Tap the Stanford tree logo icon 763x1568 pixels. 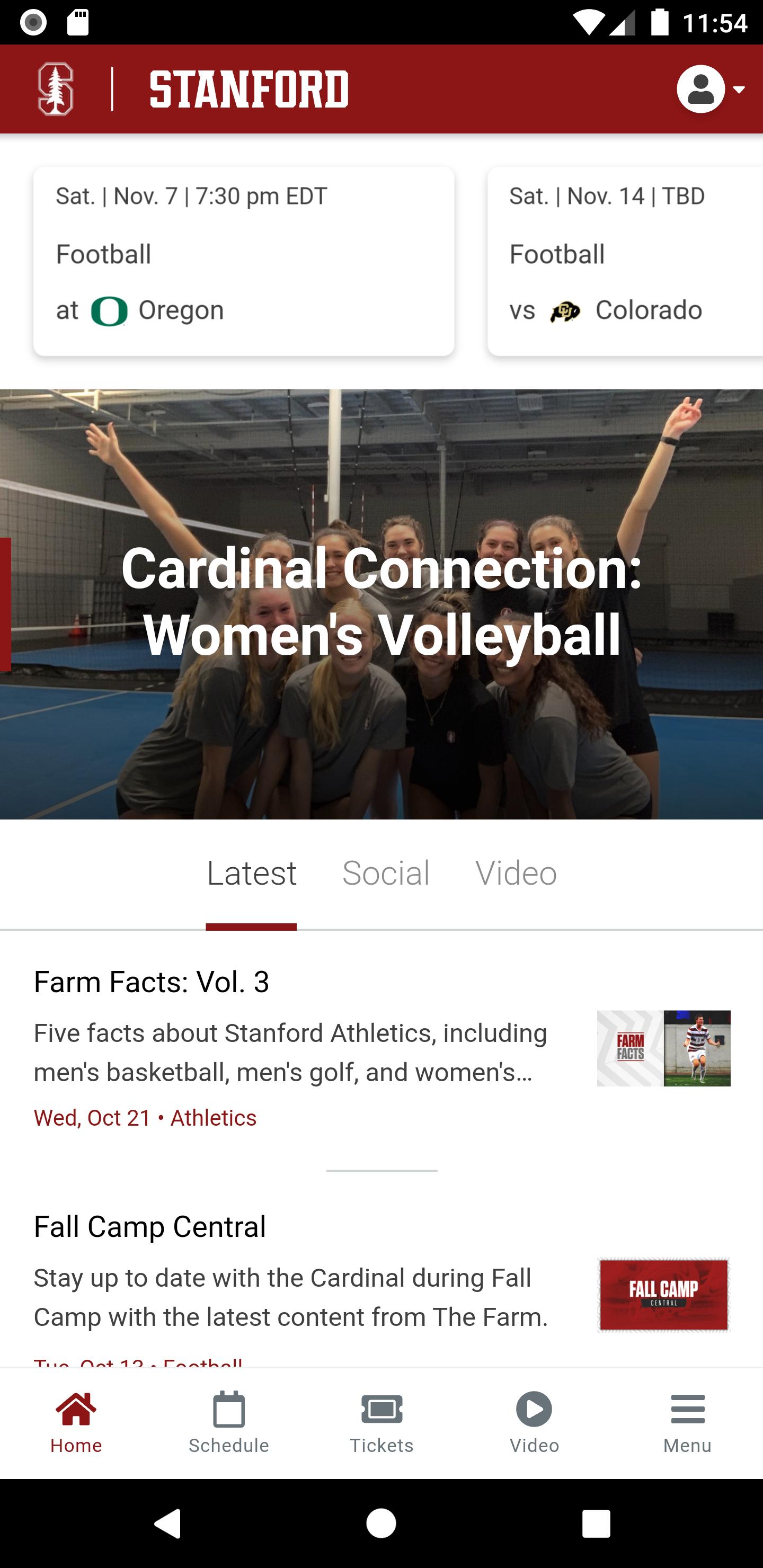[56, 89]
